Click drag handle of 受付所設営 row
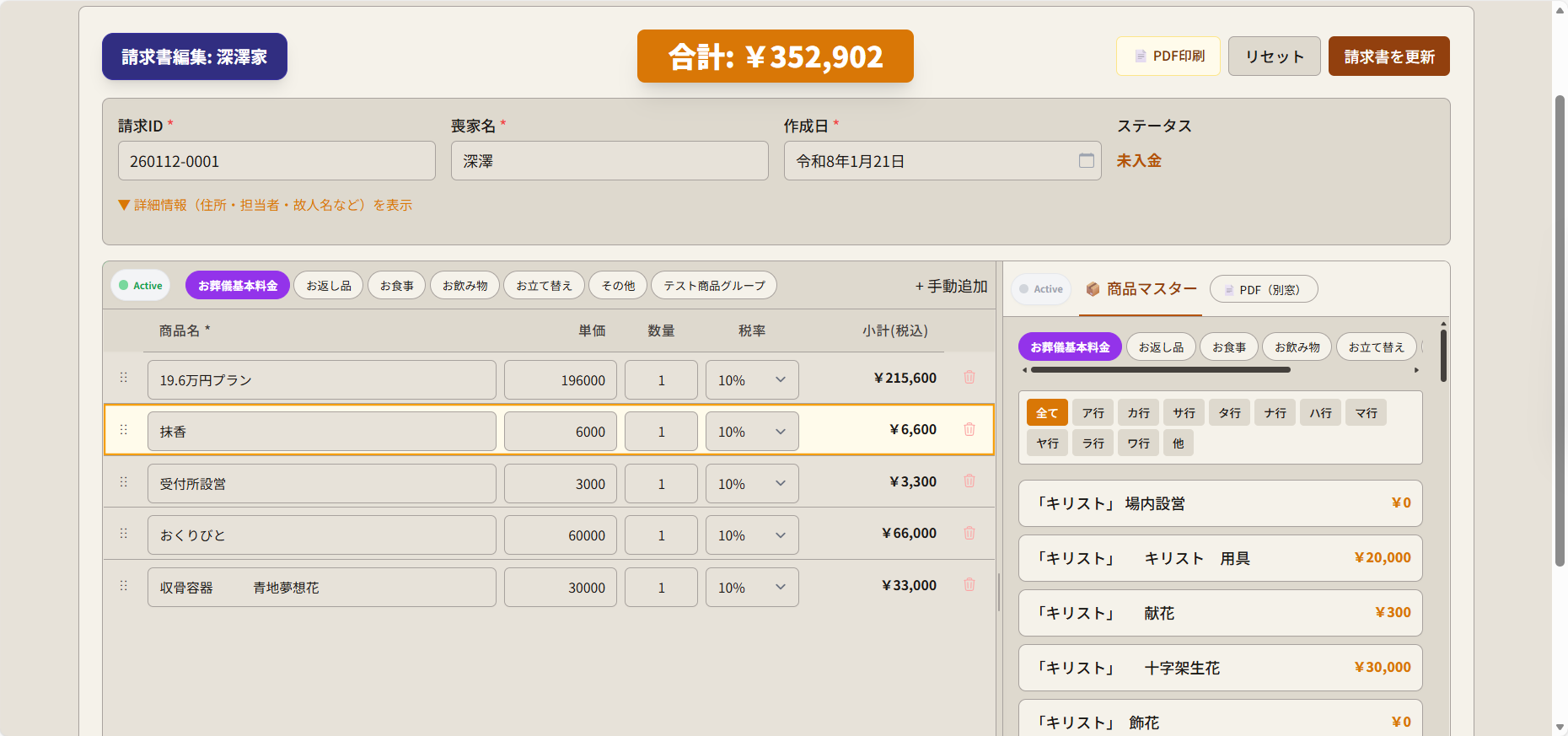Screen dimensions: 1568x736 point(124,482)
